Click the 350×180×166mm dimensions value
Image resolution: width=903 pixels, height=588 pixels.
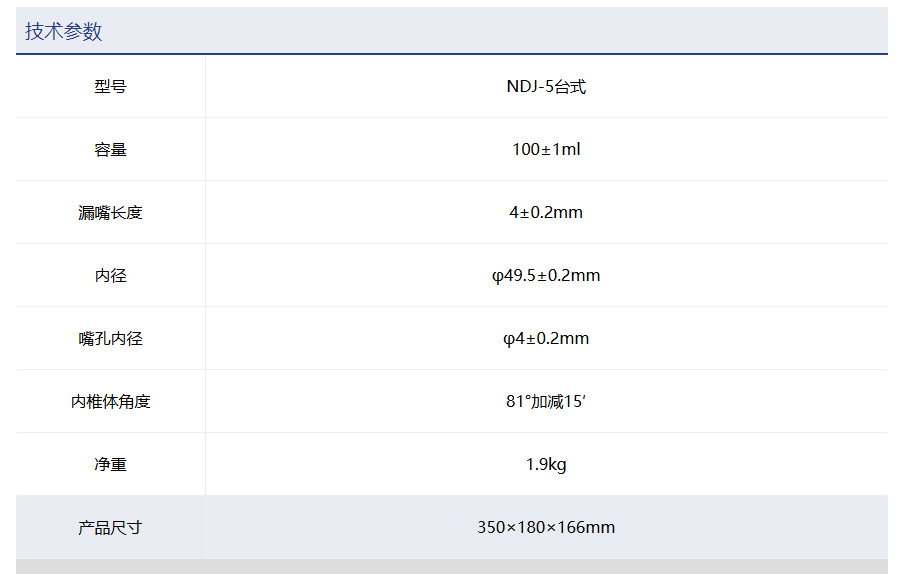[546, 528]
